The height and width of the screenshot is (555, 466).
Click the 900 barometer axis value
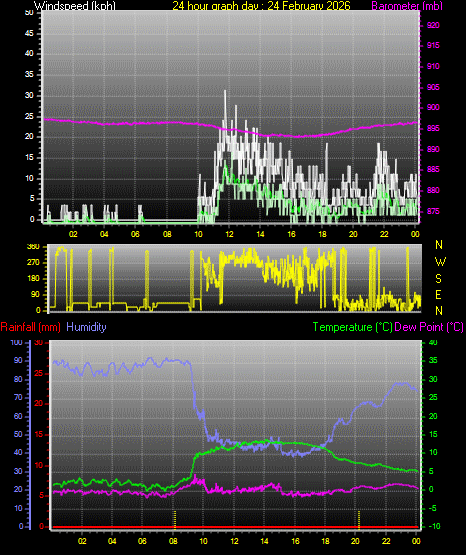click(x=433, y=107)
